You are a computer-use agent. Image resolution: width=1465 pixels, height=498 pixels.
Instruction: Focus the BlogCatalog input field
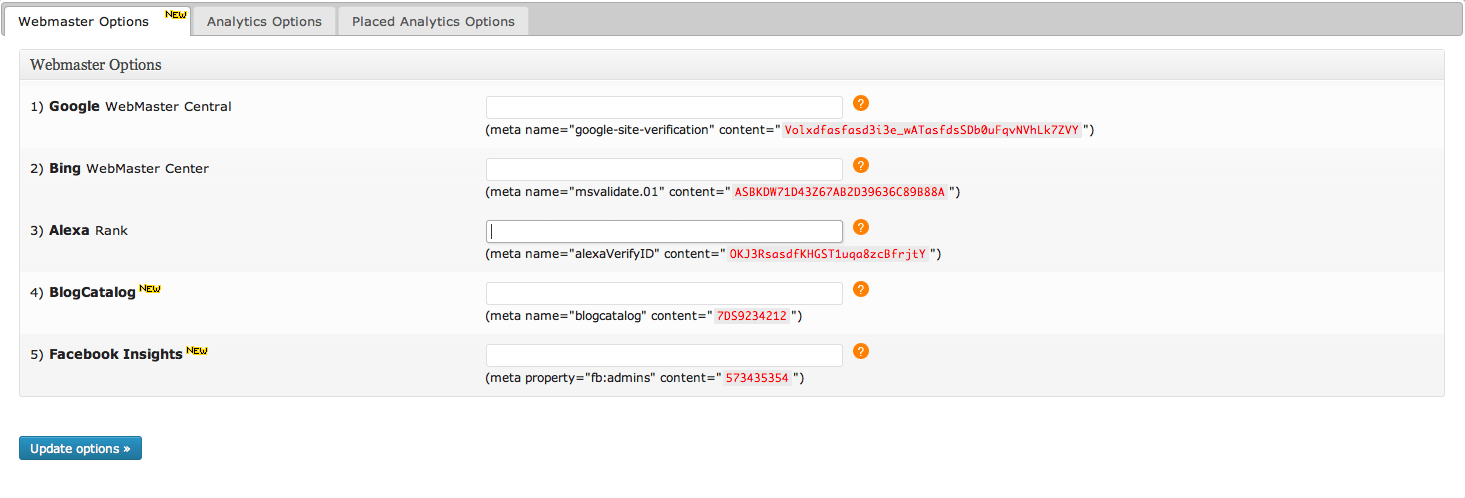pos(664,293)
